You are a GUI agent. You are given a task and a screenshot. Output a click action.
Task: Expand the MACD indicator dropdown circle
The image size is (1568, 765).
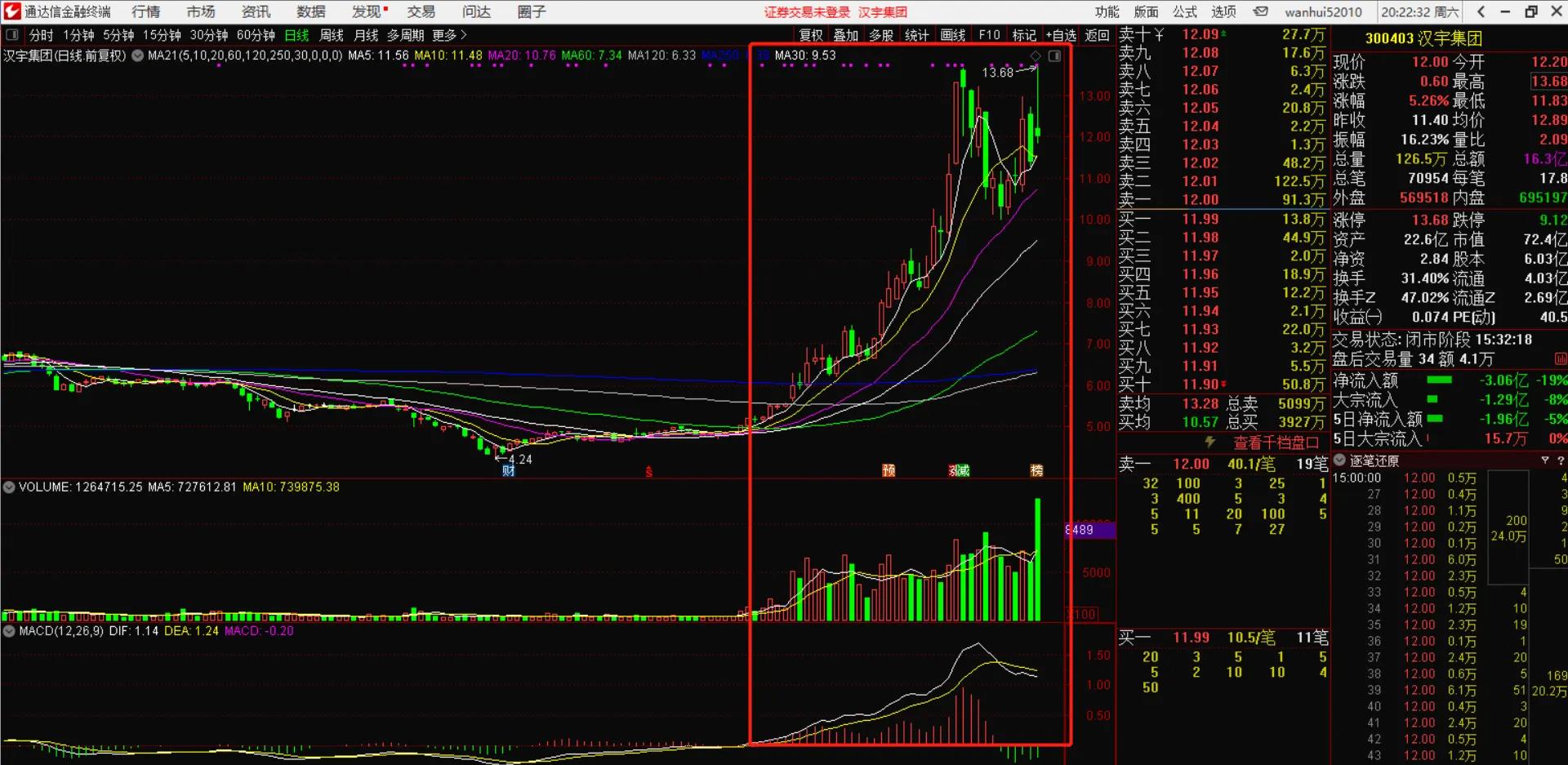click(x=9, y=631)
